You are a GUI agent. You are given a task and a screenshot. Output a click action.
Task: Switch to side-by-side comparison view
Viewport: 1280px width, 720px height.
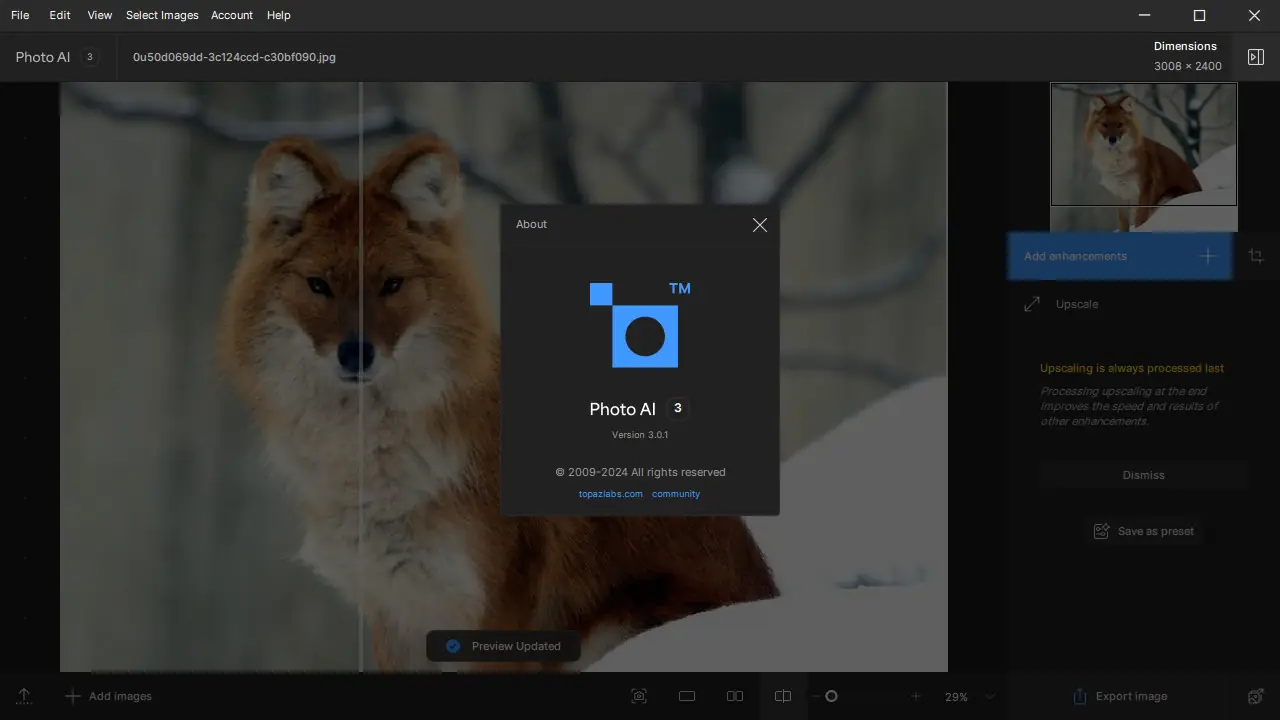[x=735, y=696]
